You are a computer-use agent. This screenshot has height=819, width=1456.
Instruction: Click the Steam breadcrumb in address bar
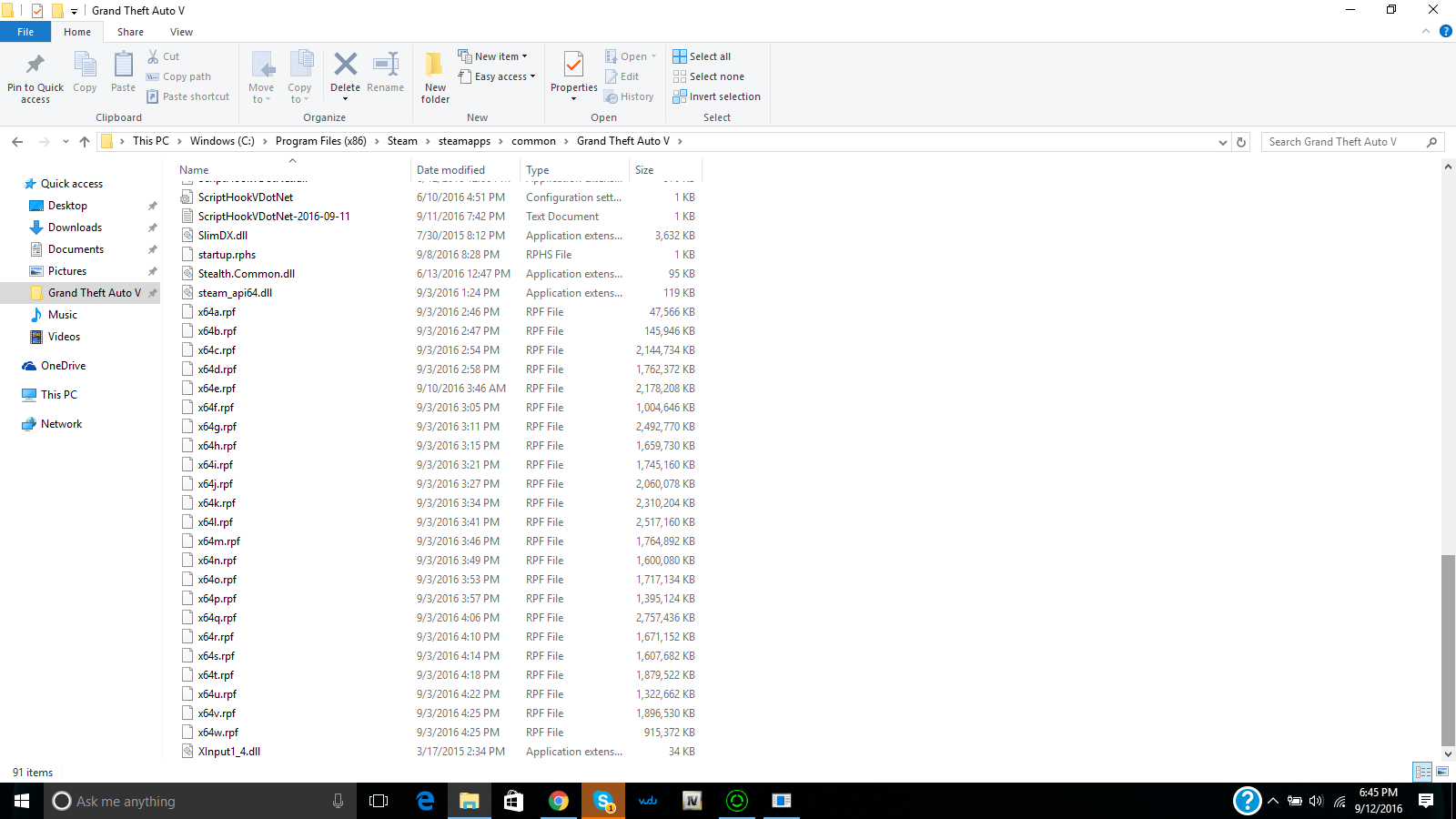click(x=402, y=141)
